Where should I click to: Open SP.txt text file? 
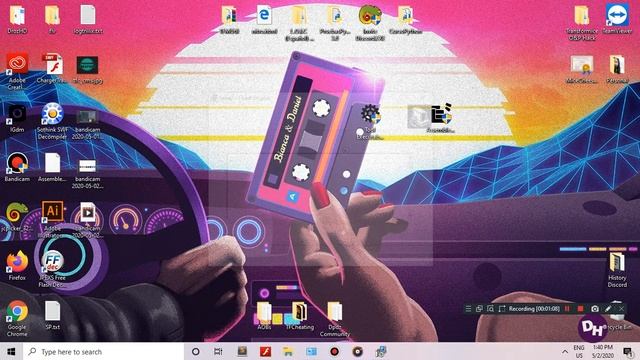point(52,315)
